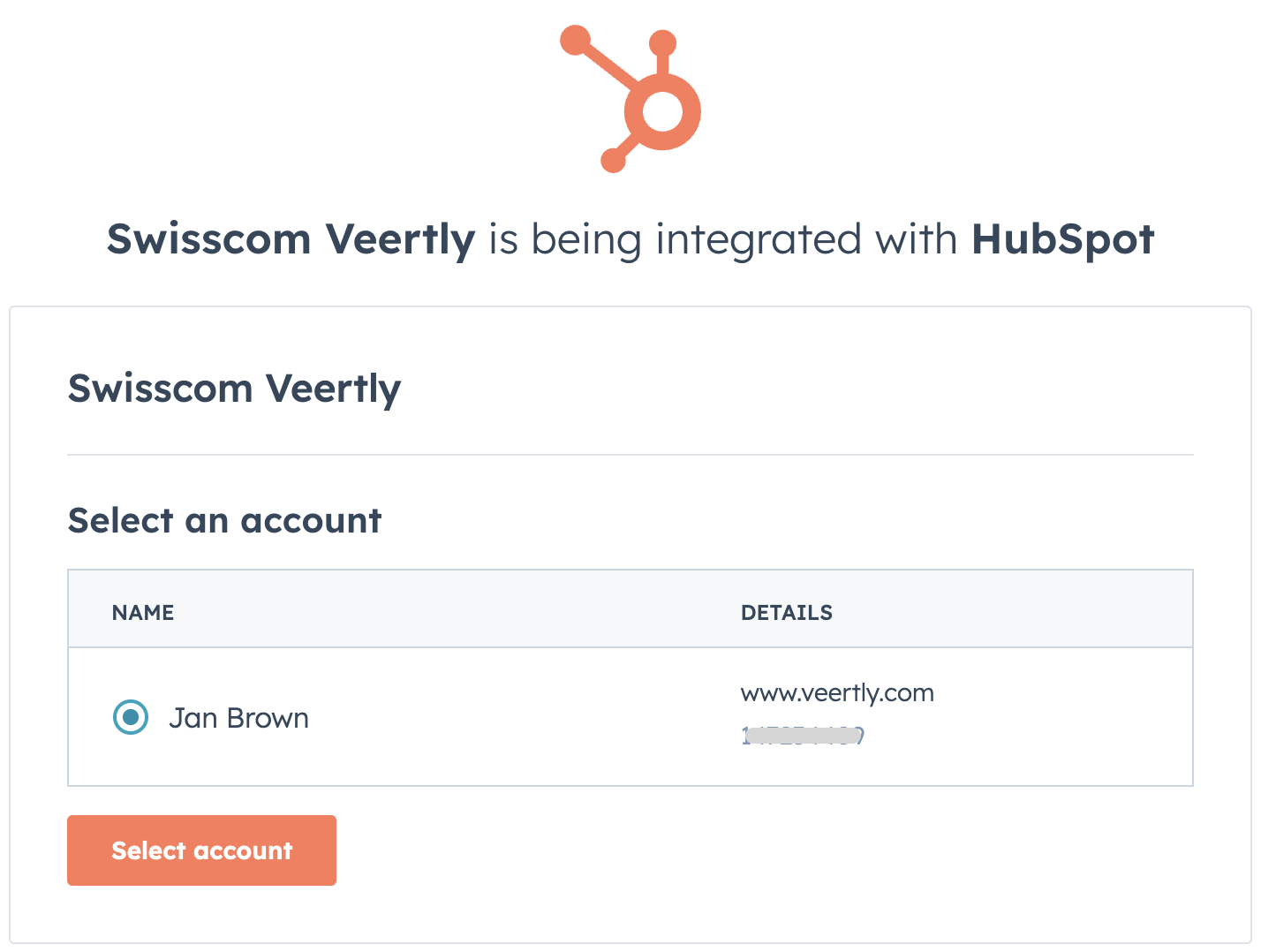The width and height of the screenshot is (1261, 952).
Task: Click the Jan Brown account name
Action: pos(238,718)
